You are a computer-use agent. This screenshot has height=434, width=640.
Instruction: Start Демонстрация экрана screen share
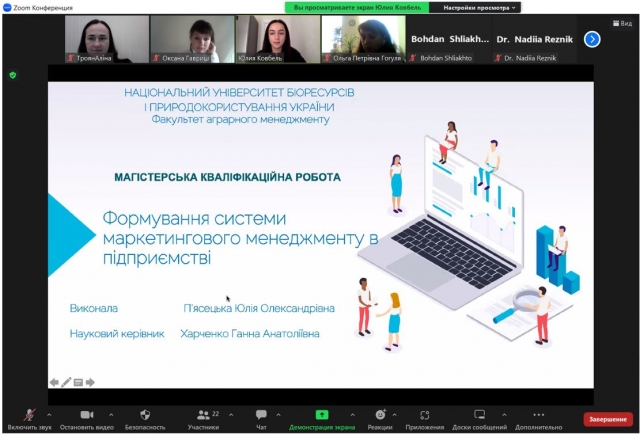pos(322,420)
